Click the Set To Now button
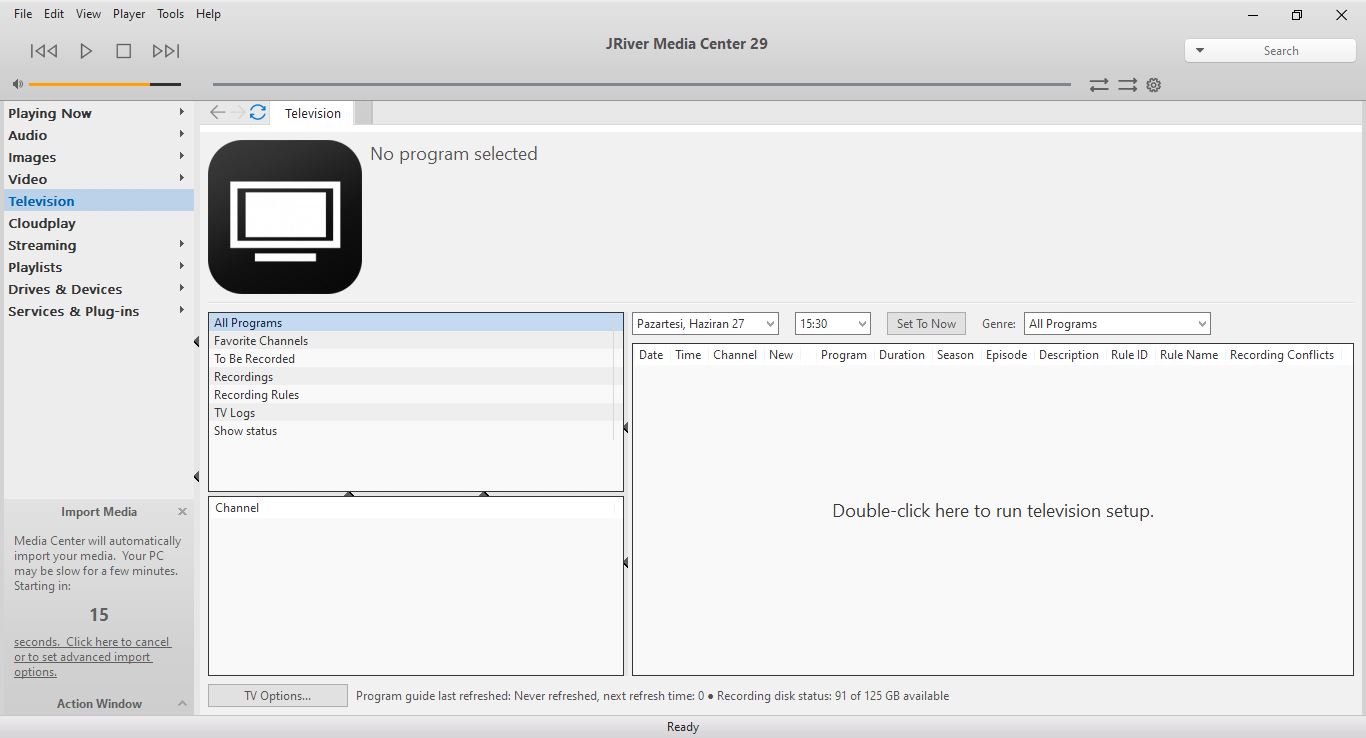The height and width of the screenshot is (738, 1366). 926,324
